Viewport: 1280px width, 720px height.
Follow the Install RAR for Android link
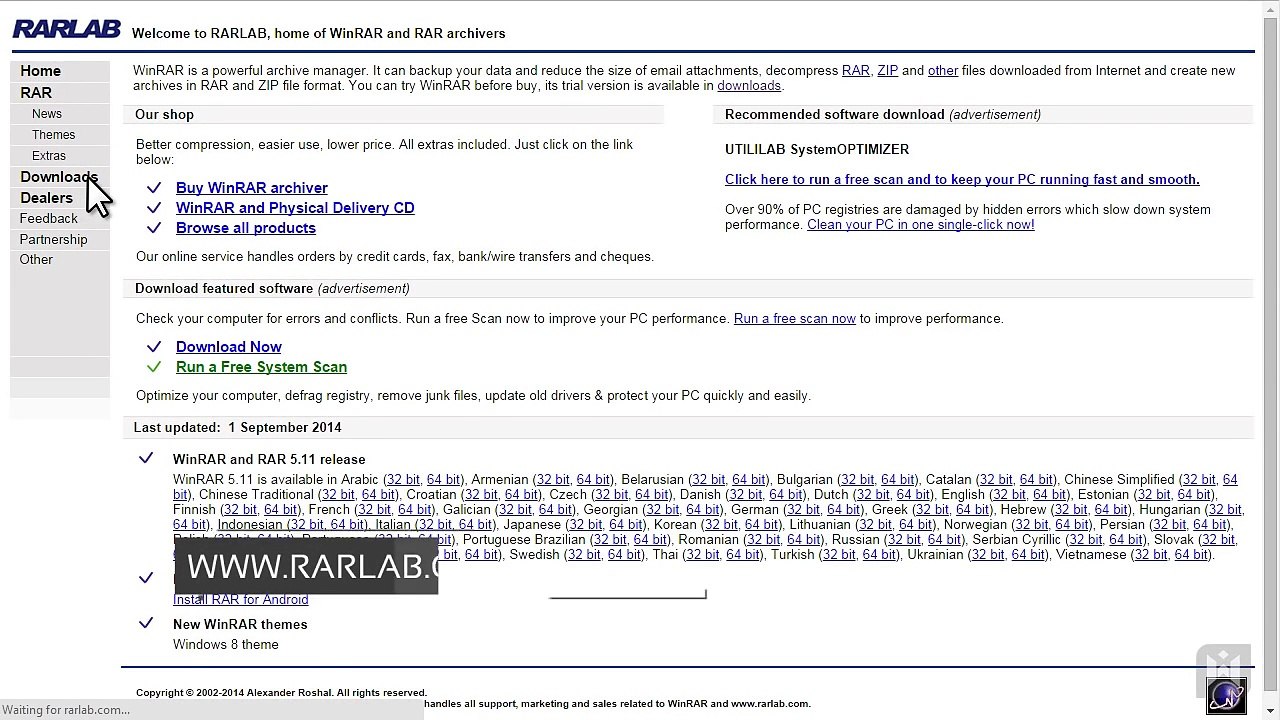240,599
